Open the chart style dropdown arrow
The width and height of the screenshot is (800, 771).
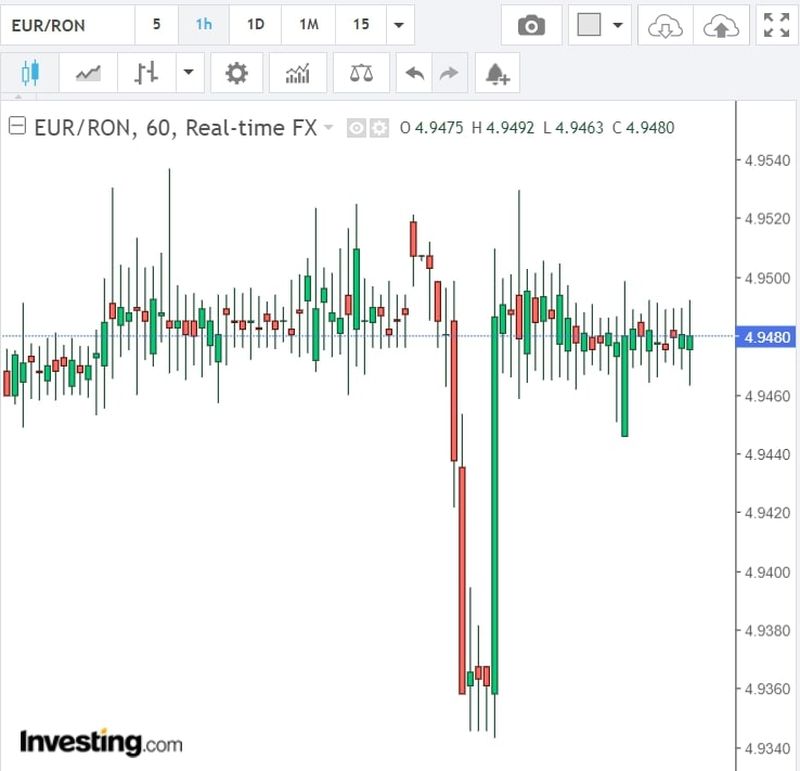189,73
